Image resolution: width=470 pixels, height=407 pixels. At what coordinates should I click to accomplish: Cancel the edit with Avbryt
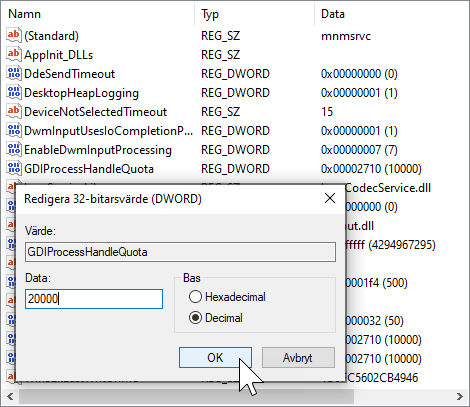(x=298, y=358)
